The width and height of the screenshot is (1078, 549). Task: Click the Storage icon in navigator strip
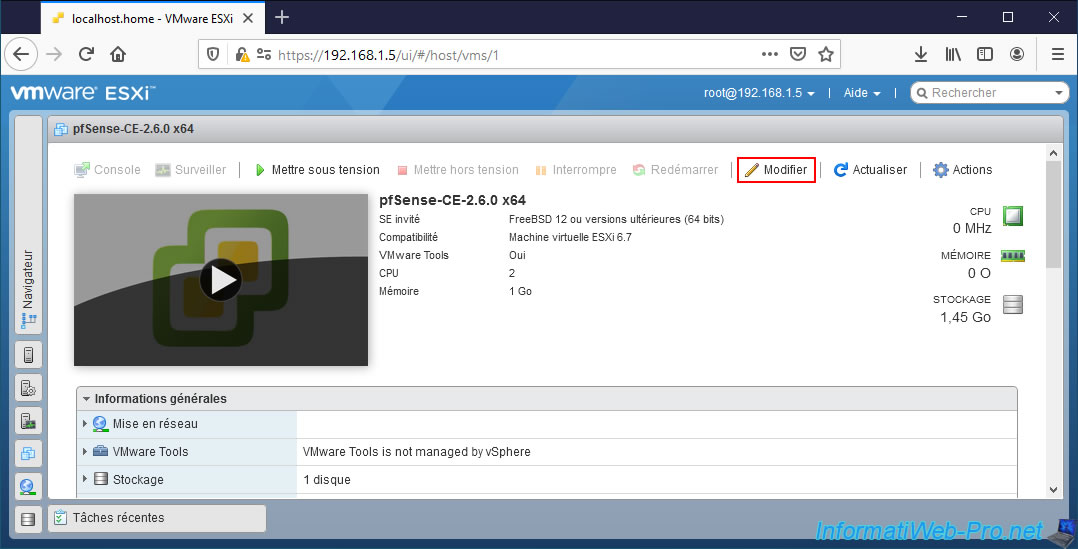click(28, 519)
